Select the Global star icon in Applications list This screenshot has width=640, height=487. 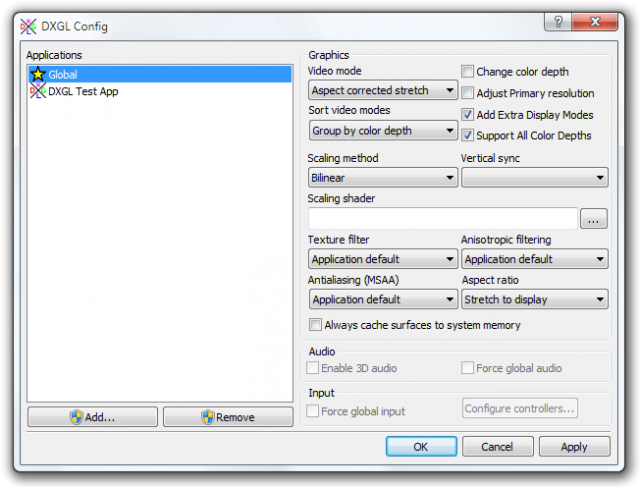[38, 74]
